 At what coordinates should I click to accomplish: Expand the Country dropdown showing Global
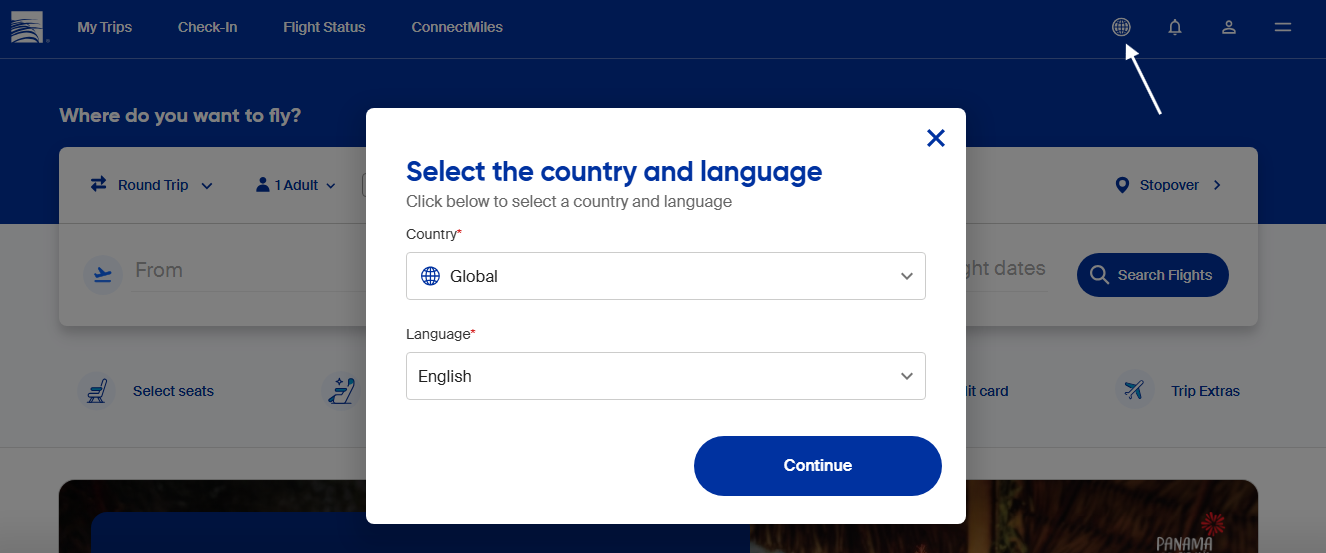click(x=665, y=276)
